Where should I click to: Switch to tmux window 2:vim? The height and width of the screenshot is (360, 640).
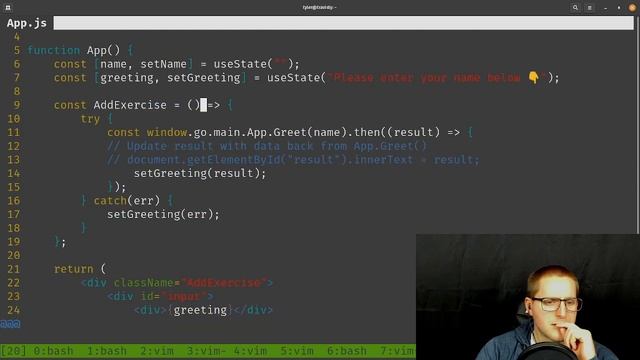coord(157,351)
